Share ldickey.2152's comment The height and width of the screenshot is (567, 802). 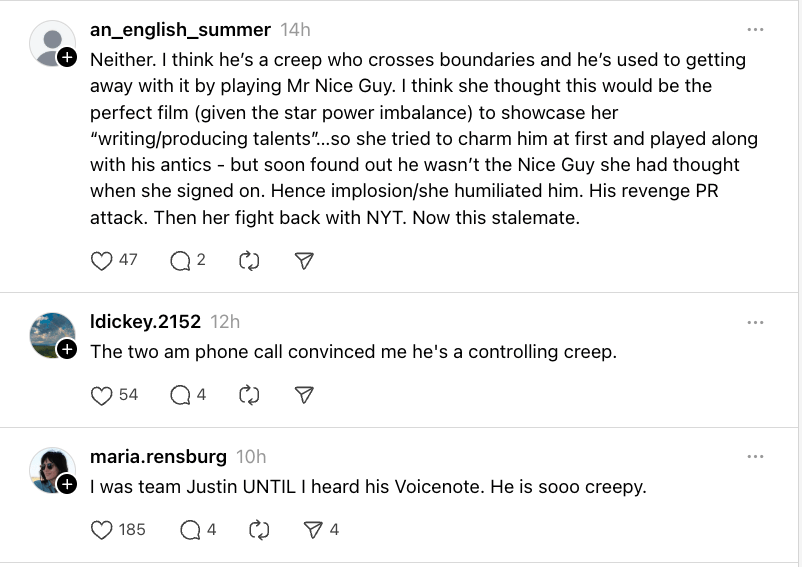(x=305, y=395)
